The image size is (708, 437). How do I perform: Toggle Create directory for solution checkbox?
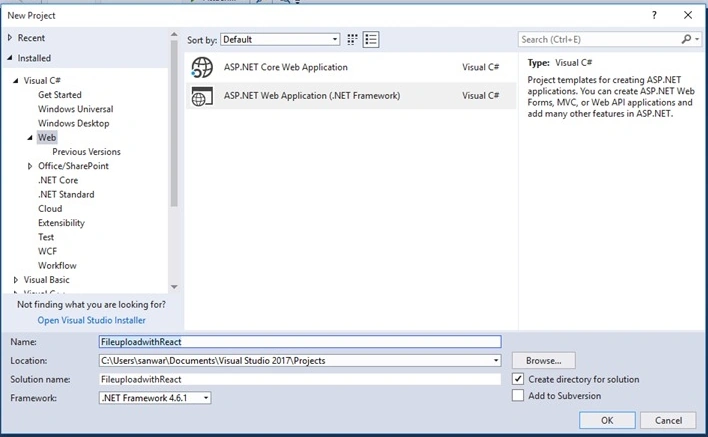(518, 379)
